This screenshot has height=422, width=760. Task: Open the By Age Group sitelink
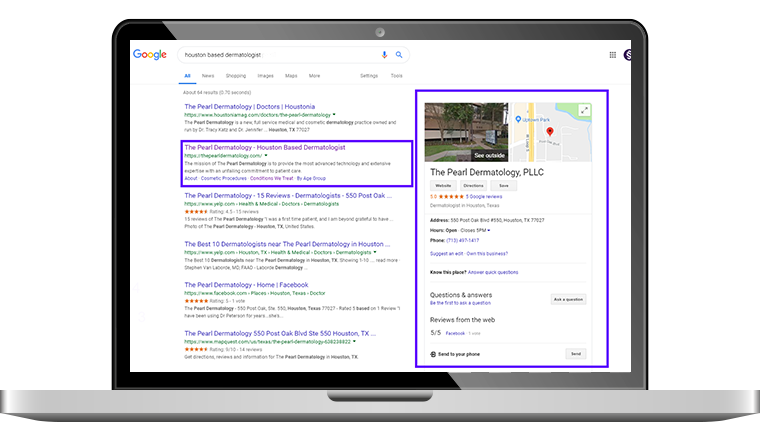click(x=311, y=178)
